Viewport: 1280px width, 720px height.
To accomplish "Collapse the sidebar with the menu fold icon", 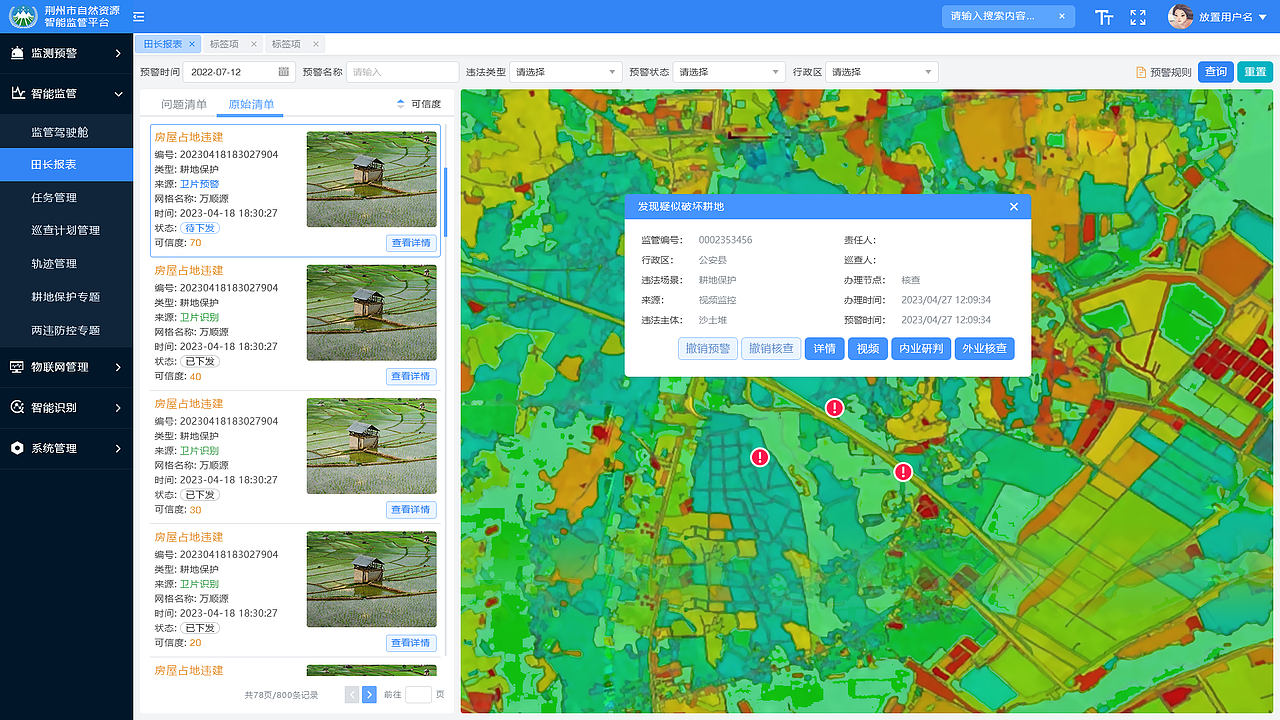I will click(139, 16).
